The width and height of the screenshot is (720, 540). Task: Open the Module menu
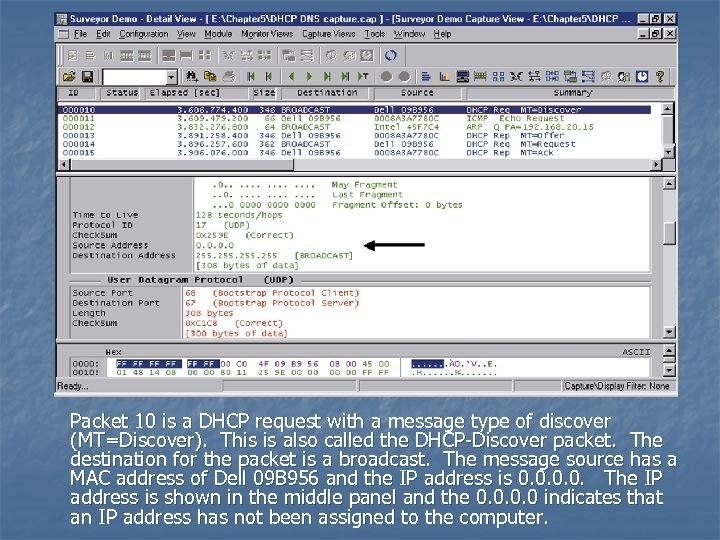[x=218, y=34]
